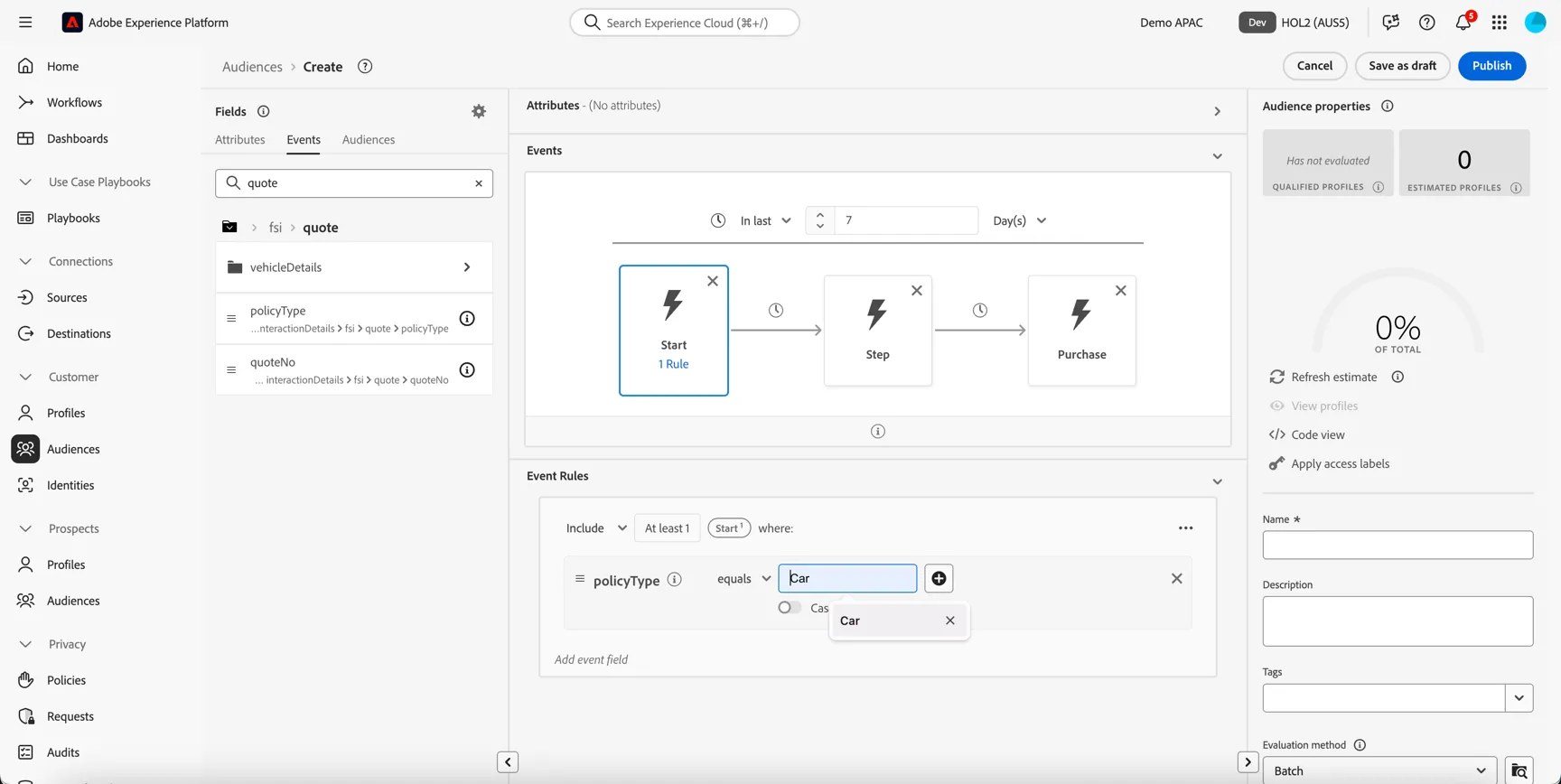This screenshot has width=1561, height=784.
Task: Click Save as draft
Action: pos(1402,66)
